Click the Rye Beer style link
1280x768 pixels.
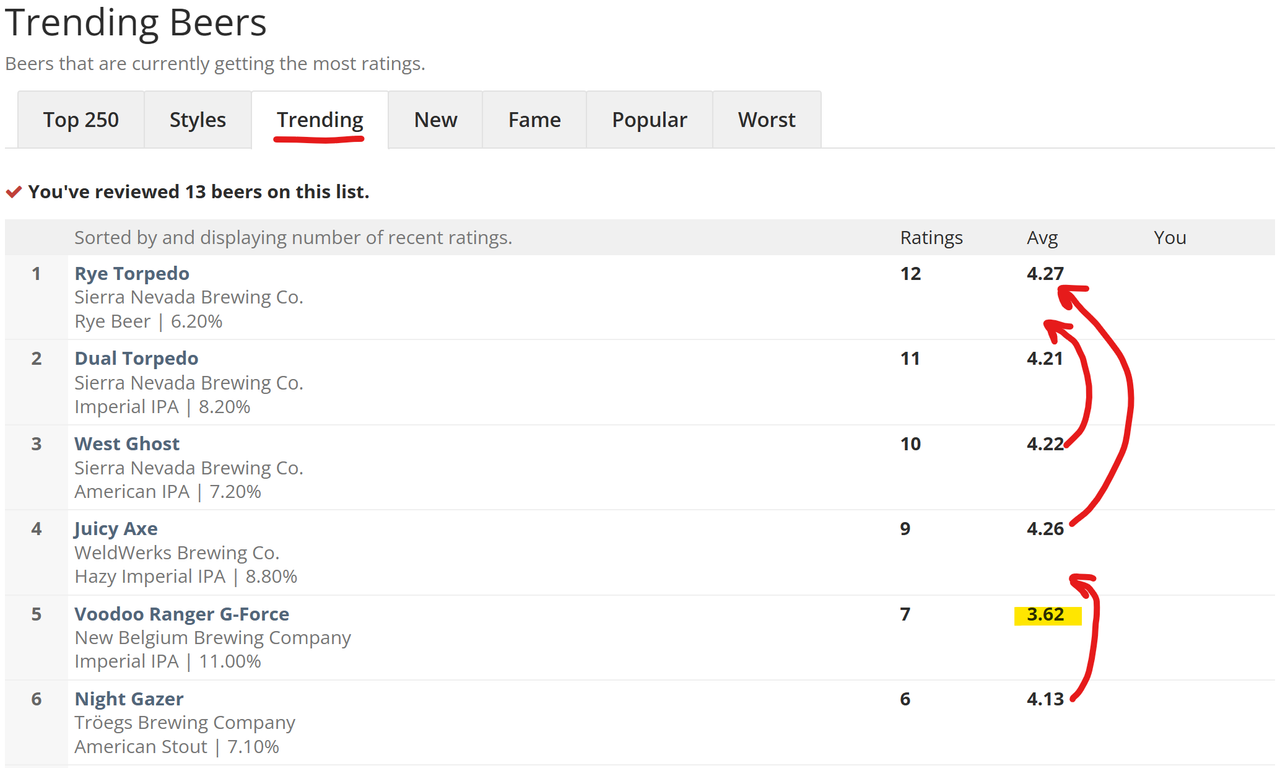pos(112,322)
